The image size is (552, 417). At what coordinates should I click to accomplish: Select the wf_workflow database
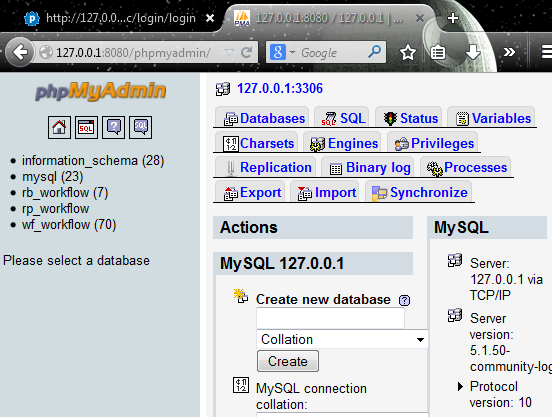click(69, 225)
